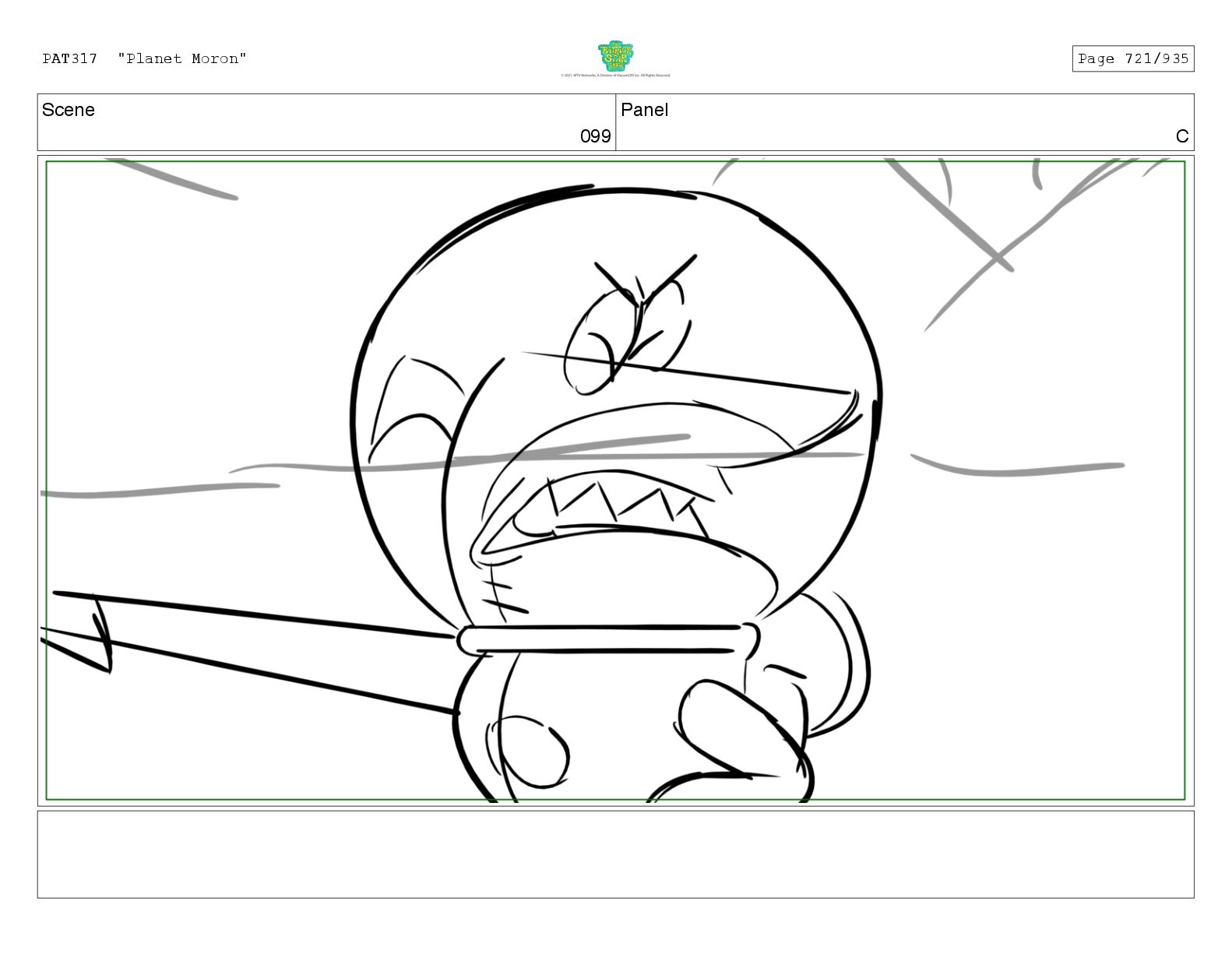The image size is (1232, 954).
Task: Select the panel letter 'C'
Action: tap(1181, 136)
